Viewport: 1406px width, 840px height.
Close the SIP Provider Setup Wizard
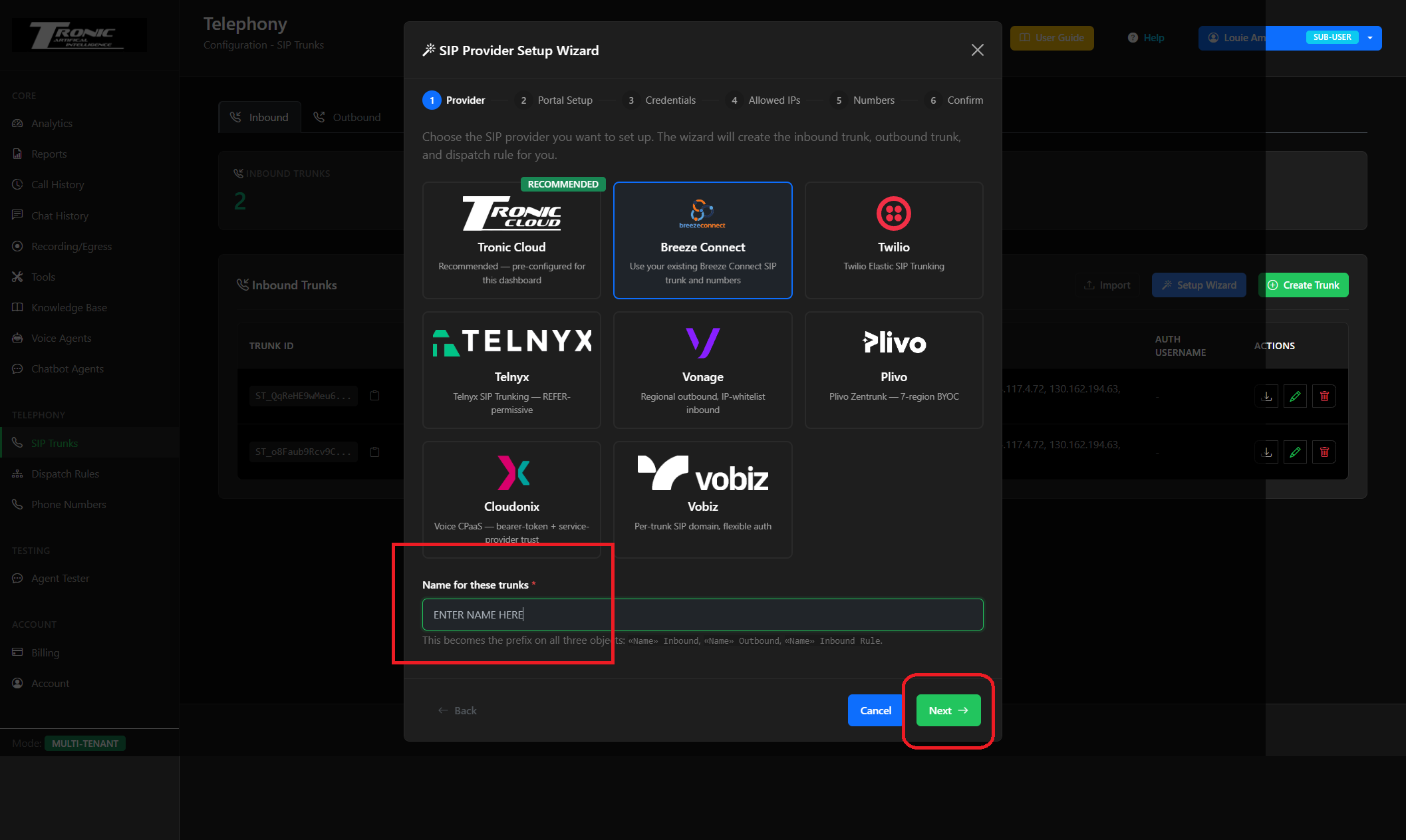click(977, 50)
